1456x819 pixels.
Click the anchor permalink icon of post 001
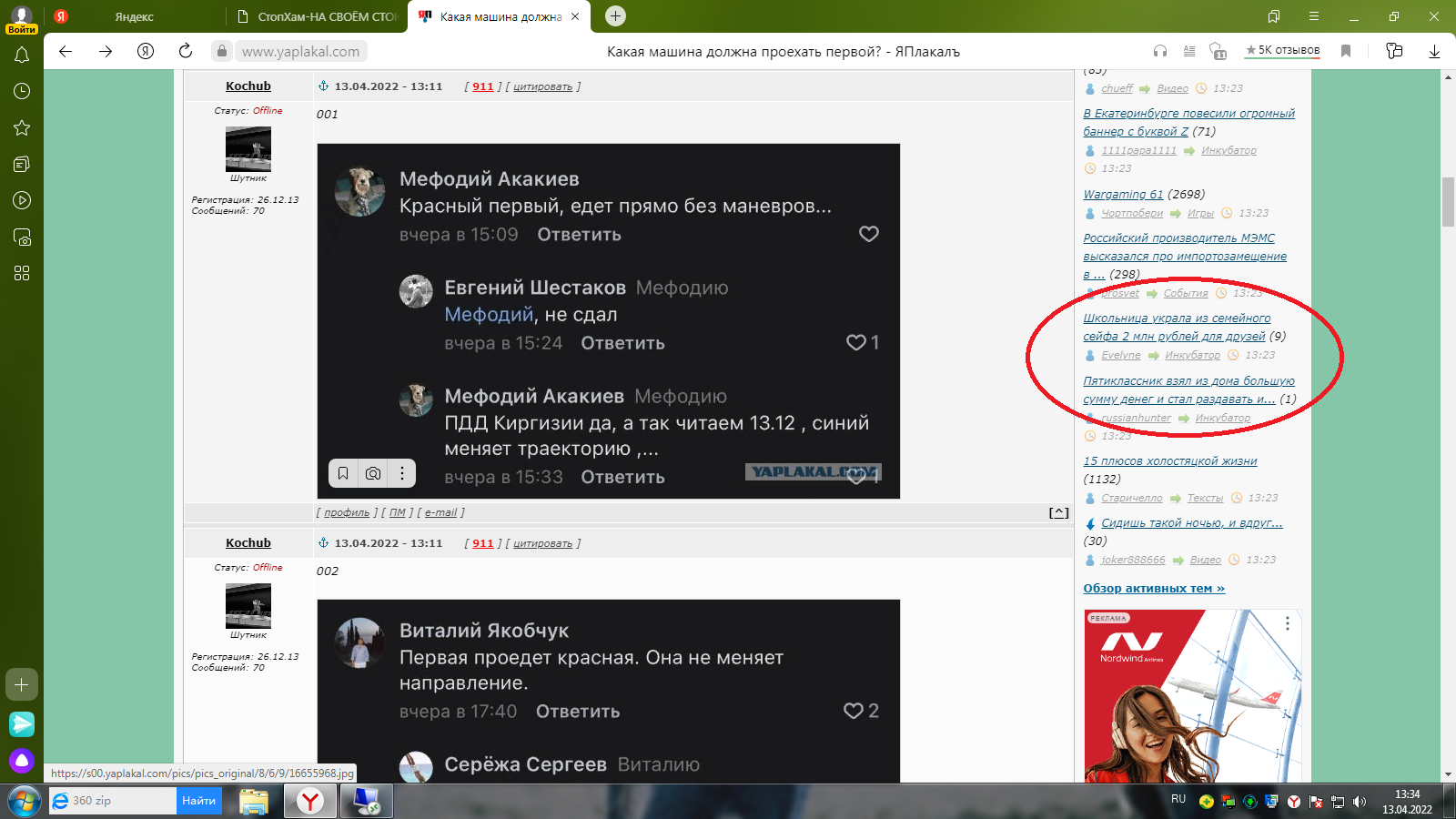pyautogui.click(x=323, y=86)
